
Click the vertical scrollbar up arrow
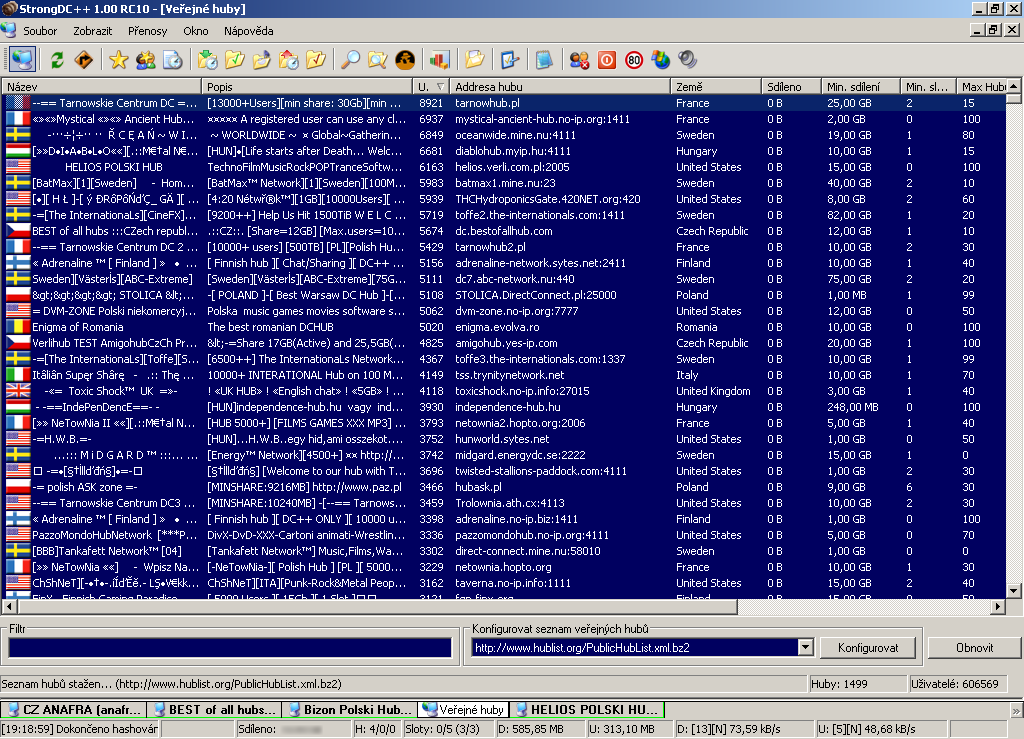pos(1014,86)
